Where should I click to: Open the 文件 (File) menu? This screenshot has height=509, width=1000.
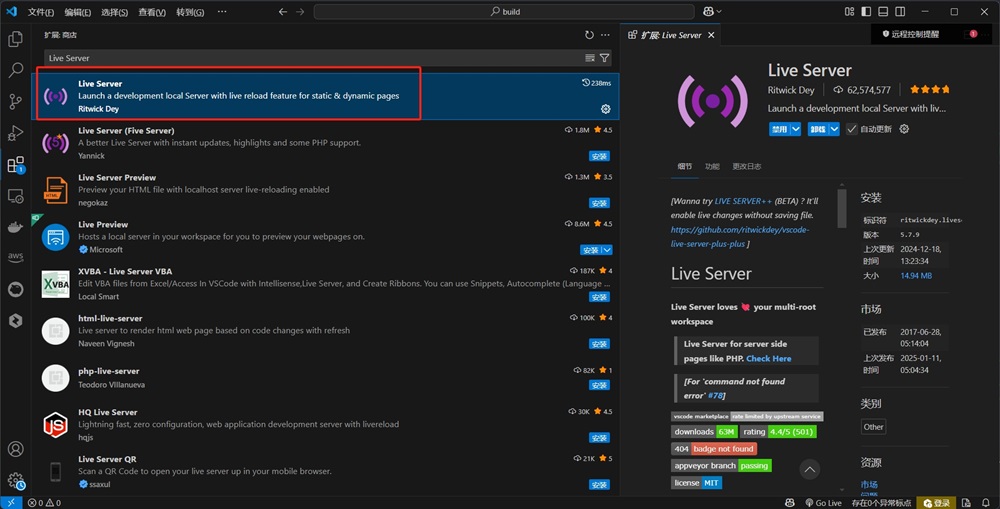[40, 12]
